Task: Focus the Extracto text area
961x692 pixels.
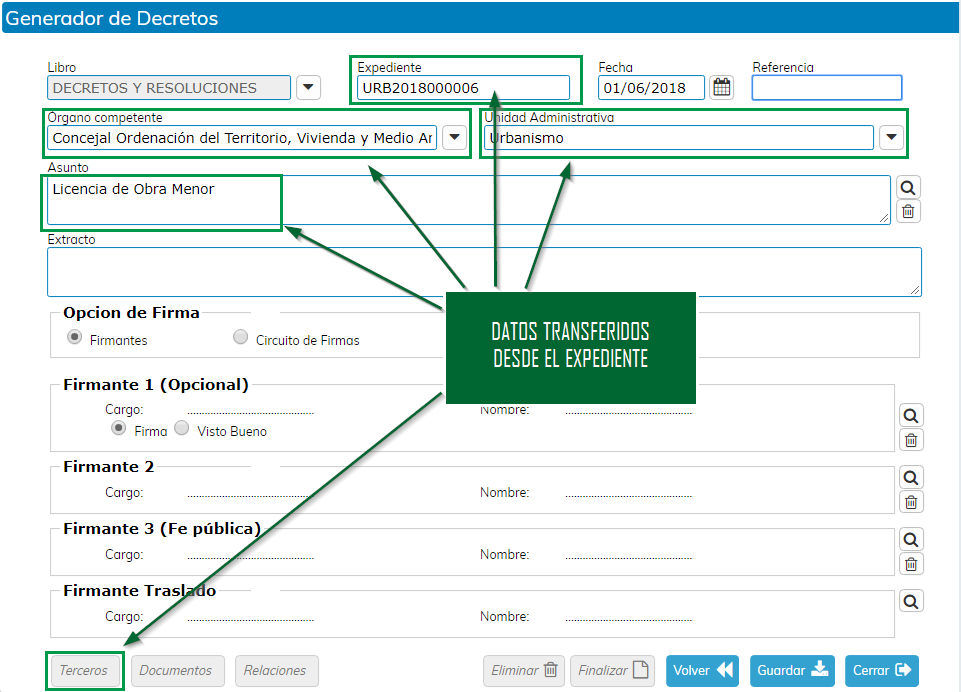Action: point(483,271)
